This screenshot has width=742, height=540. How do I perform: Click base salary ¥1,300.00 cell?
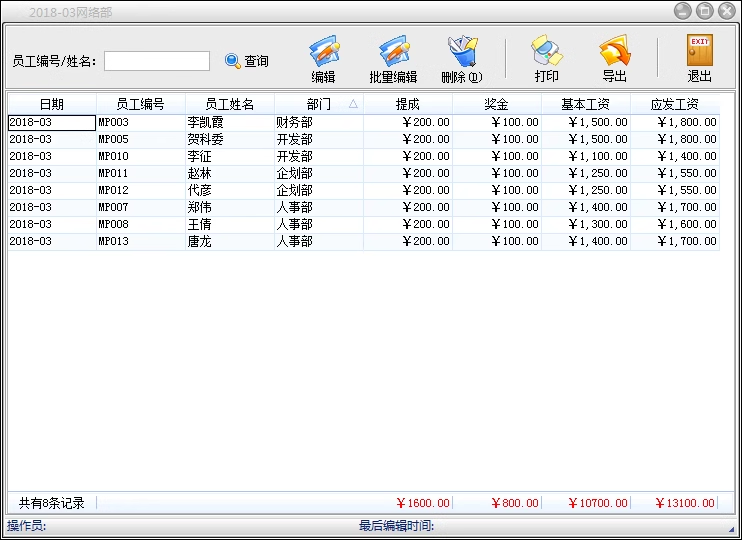click(586, 225)
